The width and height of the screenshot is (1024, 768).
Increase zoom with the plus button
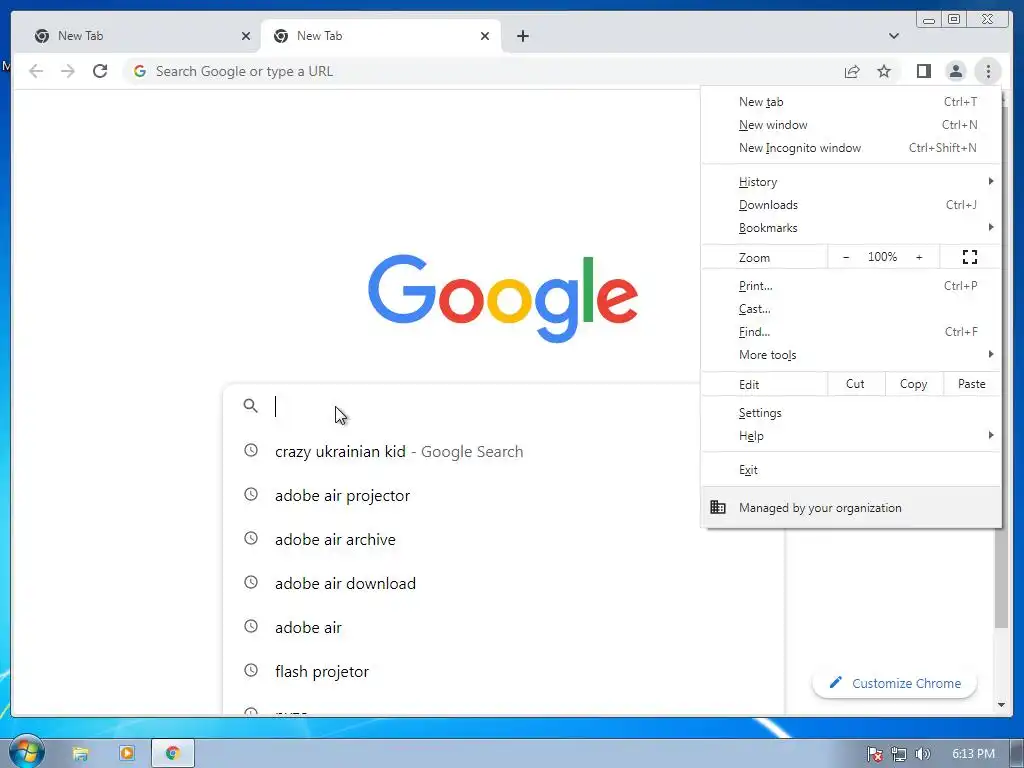click(x=919, y=257)
